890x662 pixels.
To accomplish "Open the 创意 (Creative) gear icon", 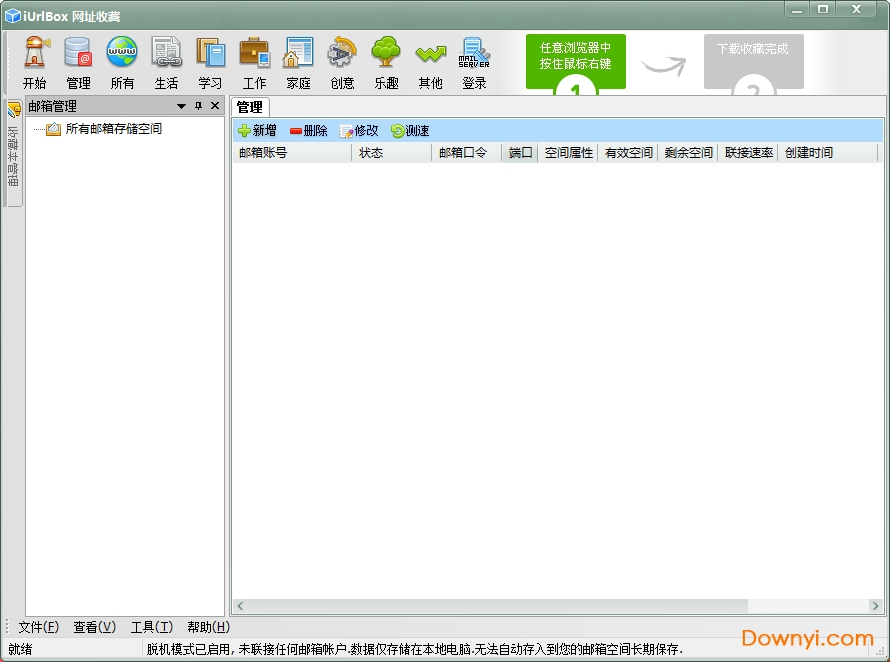I will (342, 60).
